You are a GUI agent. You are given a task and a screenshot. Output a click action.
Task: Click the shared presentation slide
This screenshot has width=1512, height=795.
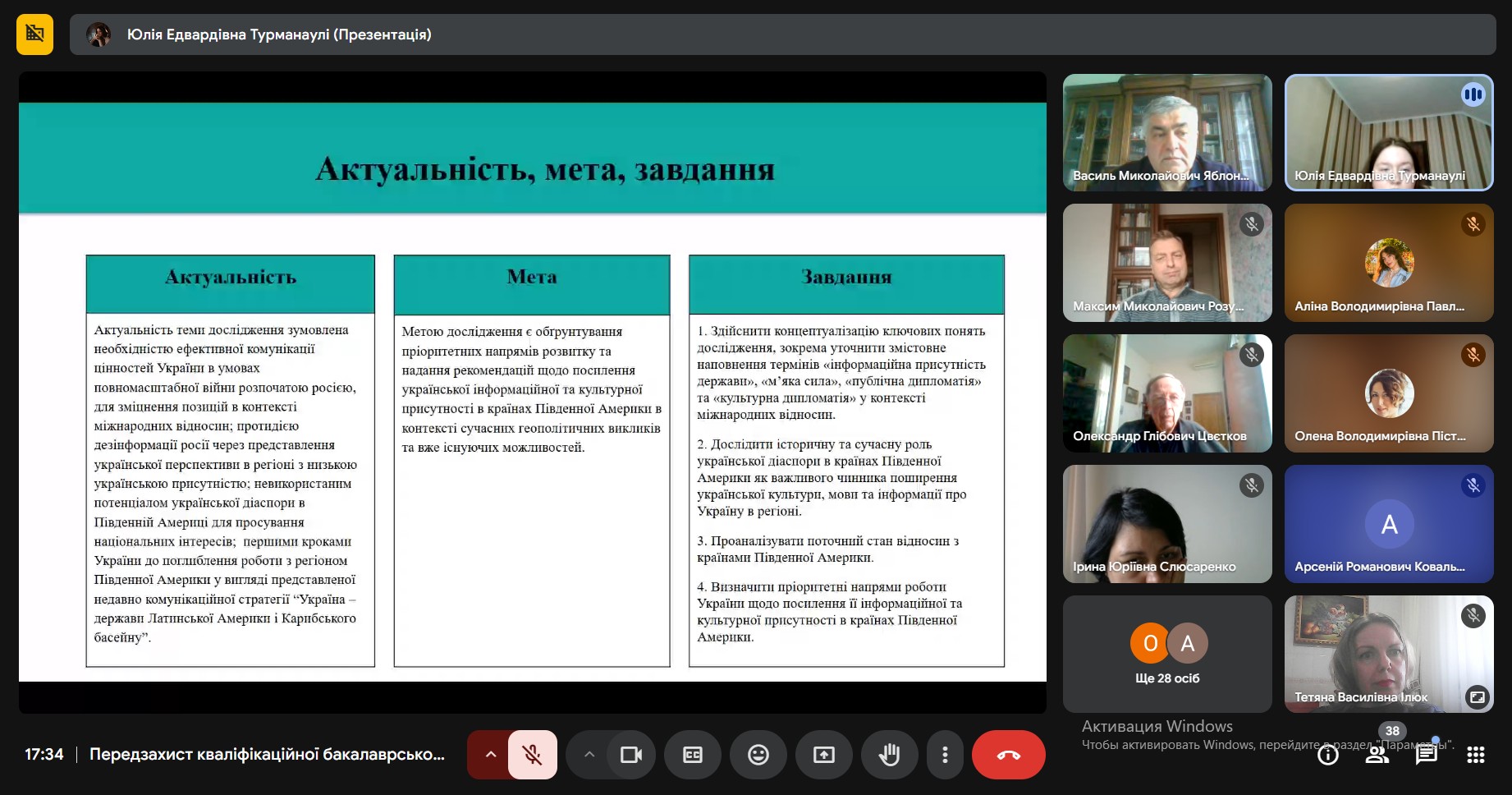tap(532, 392)
